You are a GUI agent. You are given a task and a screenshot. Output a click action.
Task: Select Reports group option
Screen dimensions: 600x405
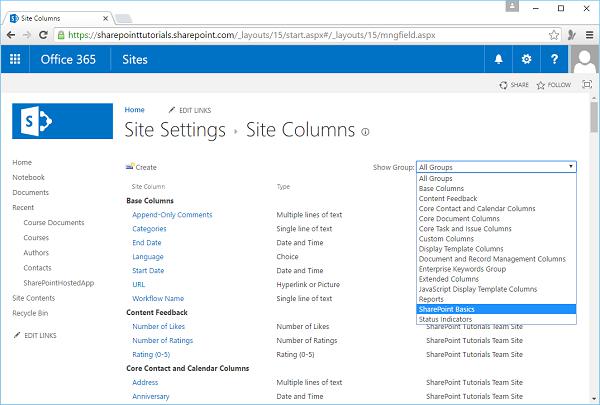click(x=496, y=299)
